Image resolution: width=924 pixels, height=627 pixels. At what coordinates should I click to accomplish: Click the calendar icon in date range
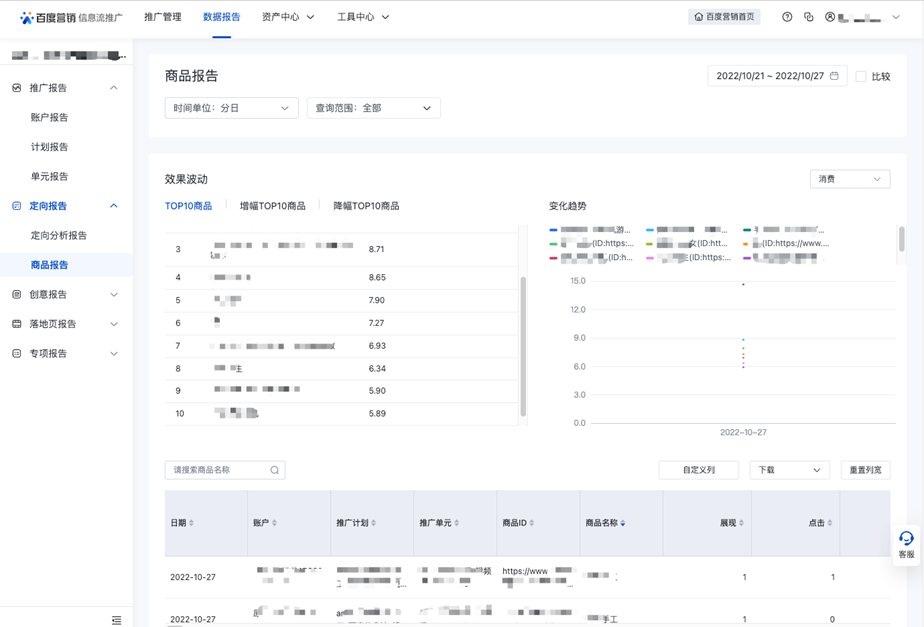[834, 76]
